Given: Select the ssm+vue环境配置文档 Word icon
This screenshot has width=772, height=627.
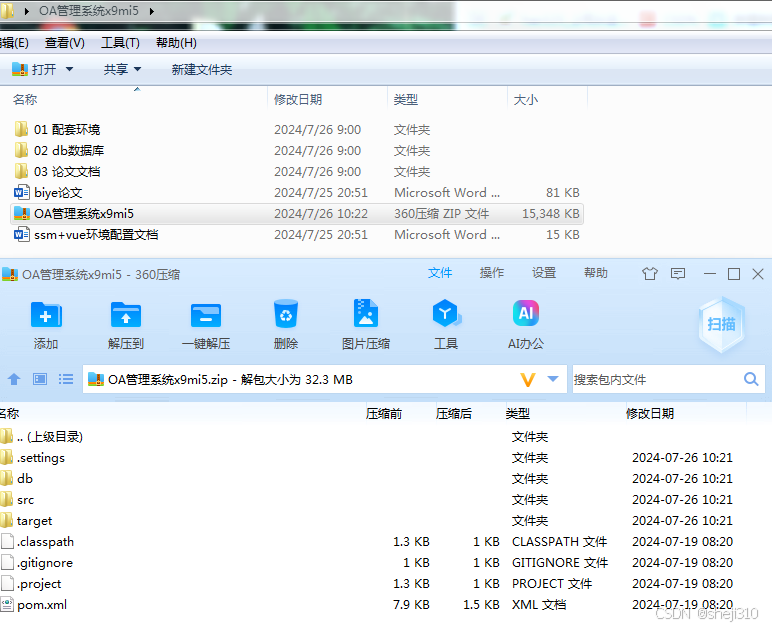Looking at the screenshot, I should (22, 234).
